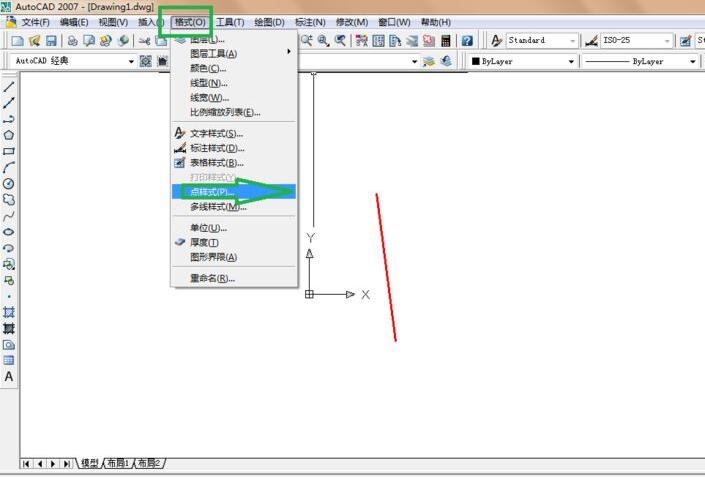This screenshot has width=705, height=477.
Task: Choose 标注样式(D)... menu entry
Action: [234, 148]
